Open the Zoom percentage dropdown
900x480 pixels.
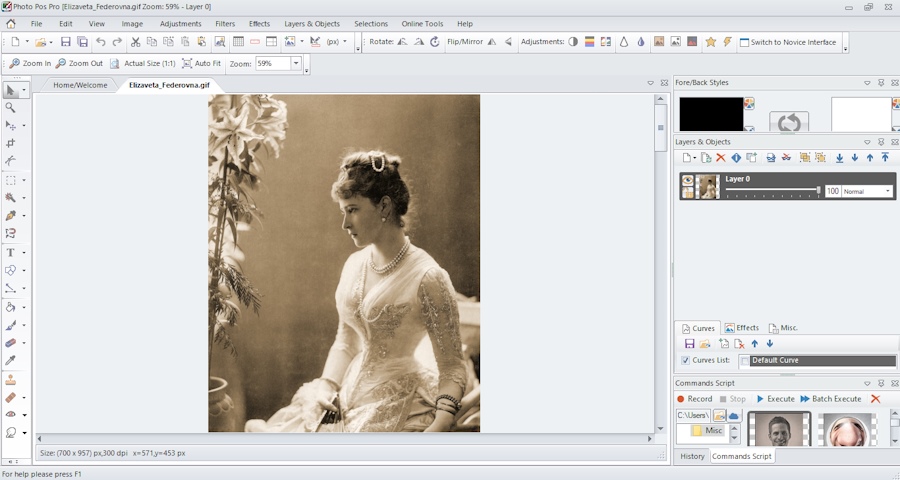pos(296,63)
